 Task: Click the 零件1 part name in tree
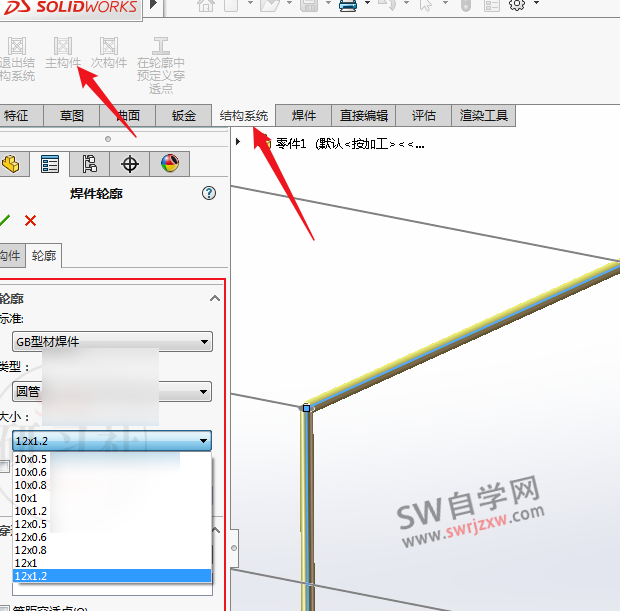click(291, 144)
